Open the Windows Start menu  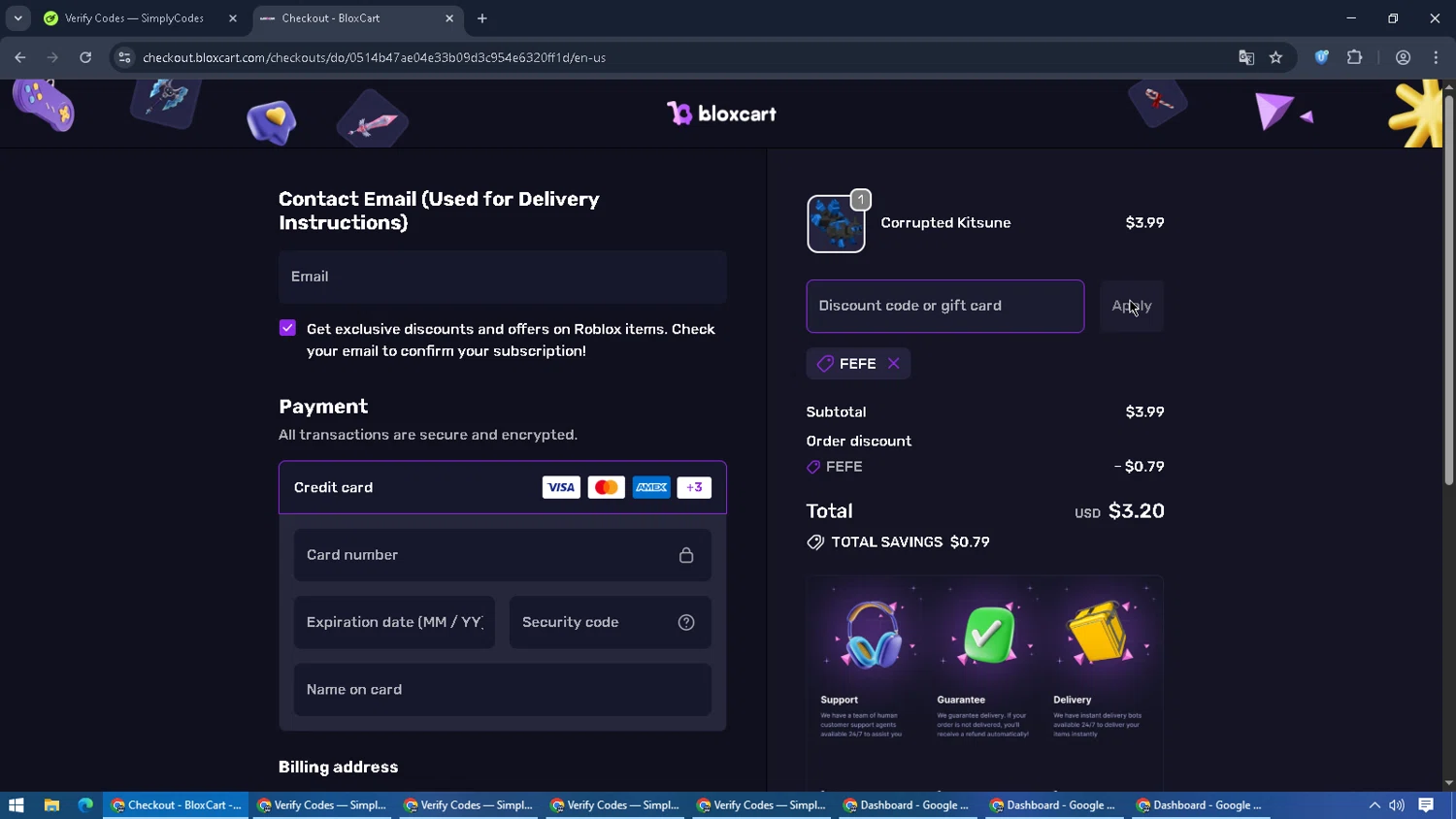[16, 805]
